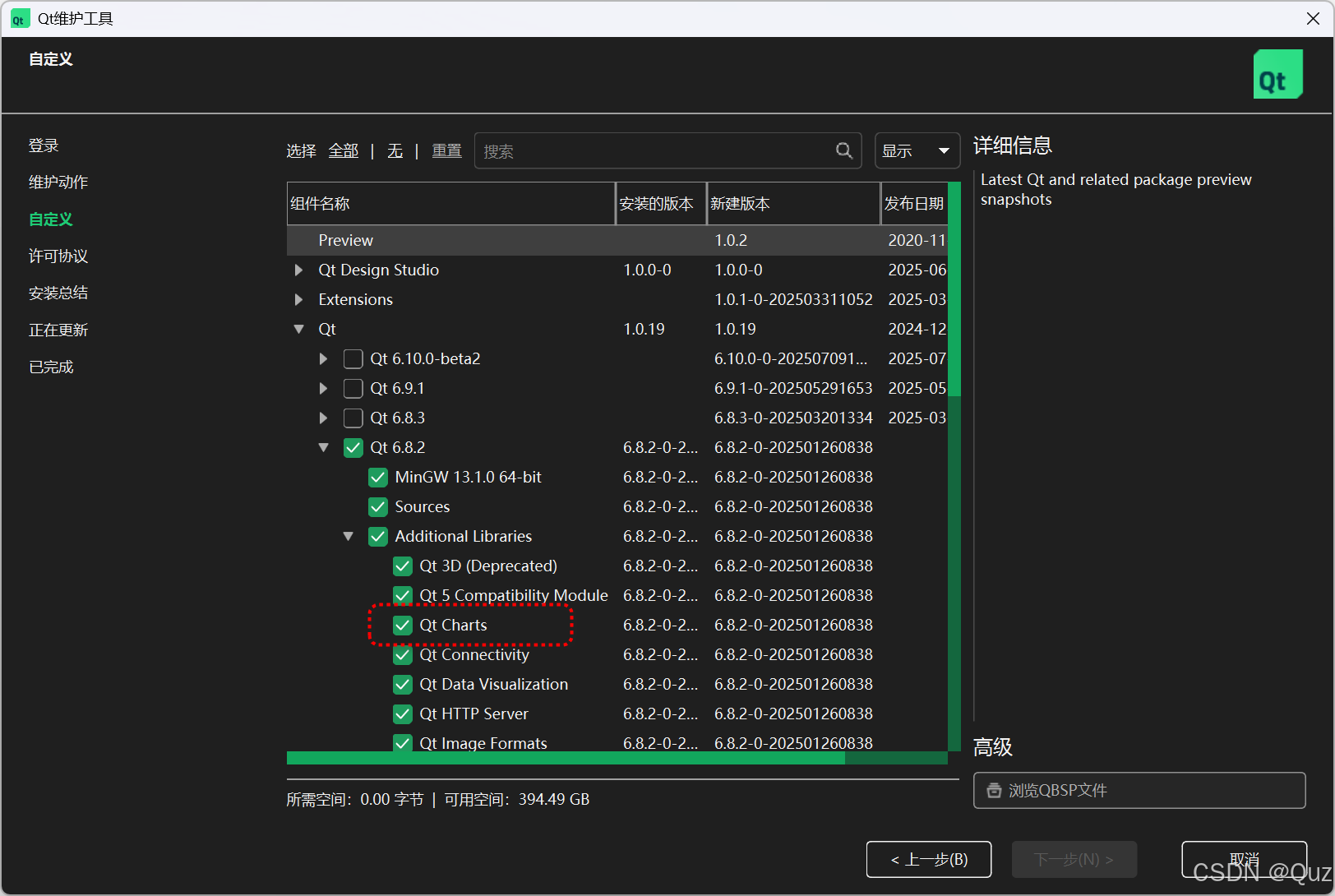Image resolution: width=1335 pixels, height=896 pixels.
Task: Check the Qt 6.8.3 checkbox
Action: click(x=353, y=418)
